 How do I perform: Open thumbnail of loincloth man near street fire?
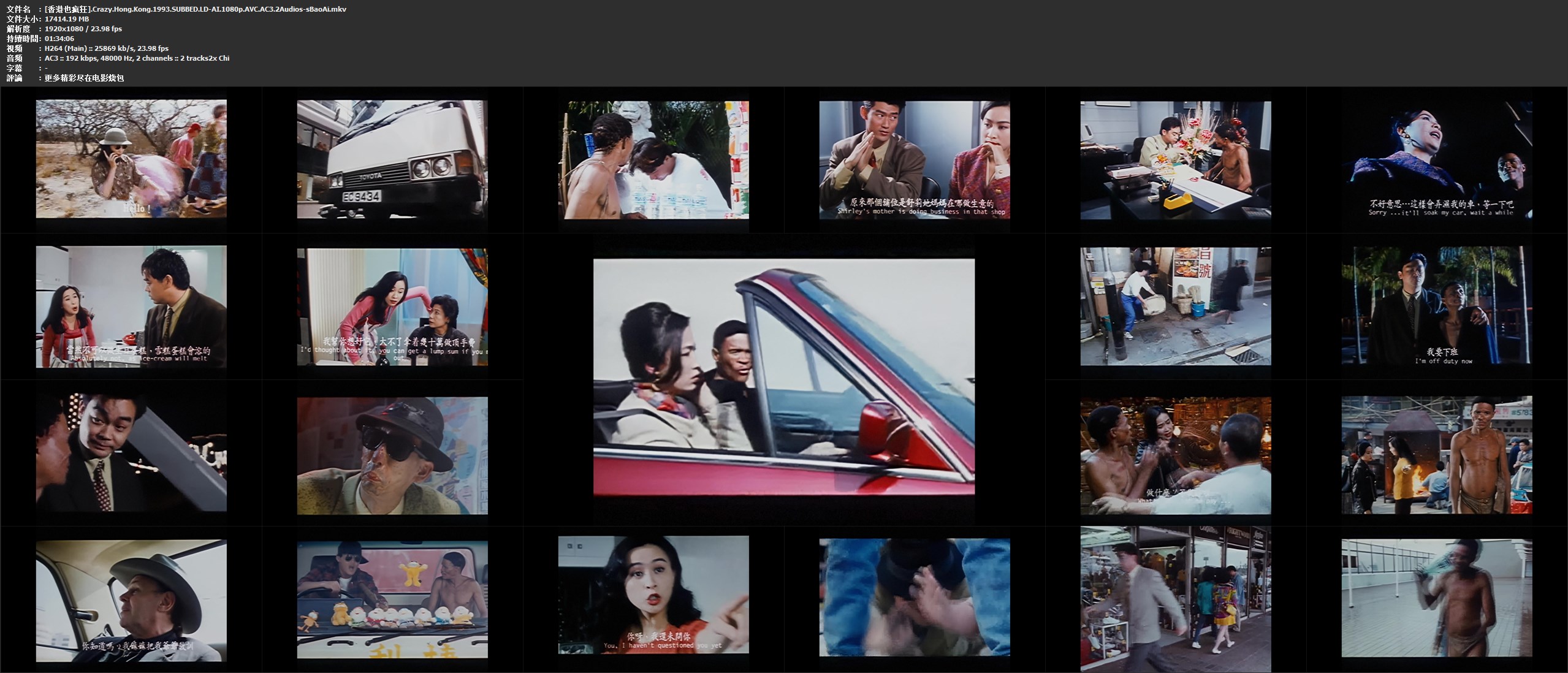point(1437,455)
